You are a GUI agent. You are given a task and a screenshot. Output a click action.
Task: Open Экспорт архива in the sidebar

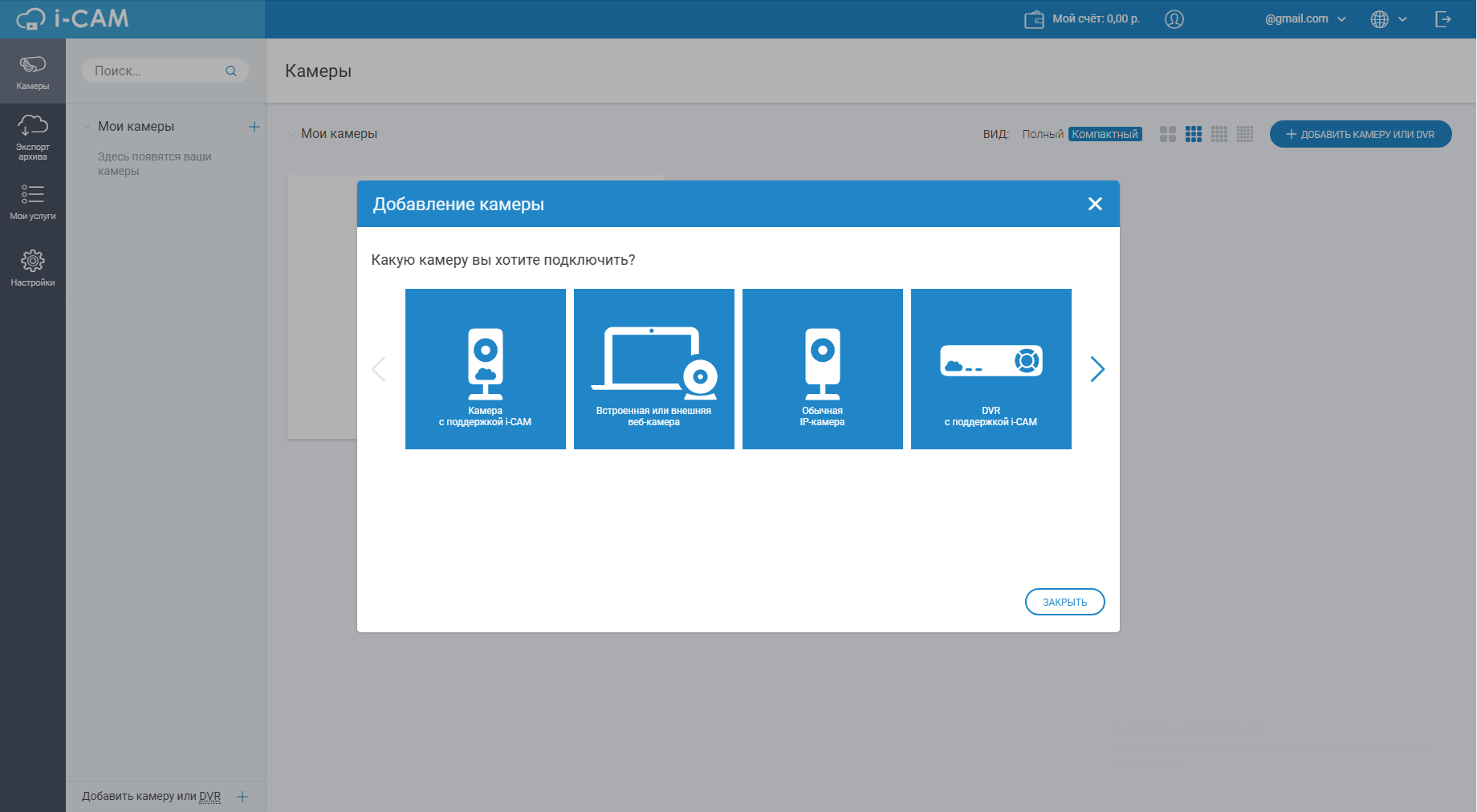coord(33,136)
